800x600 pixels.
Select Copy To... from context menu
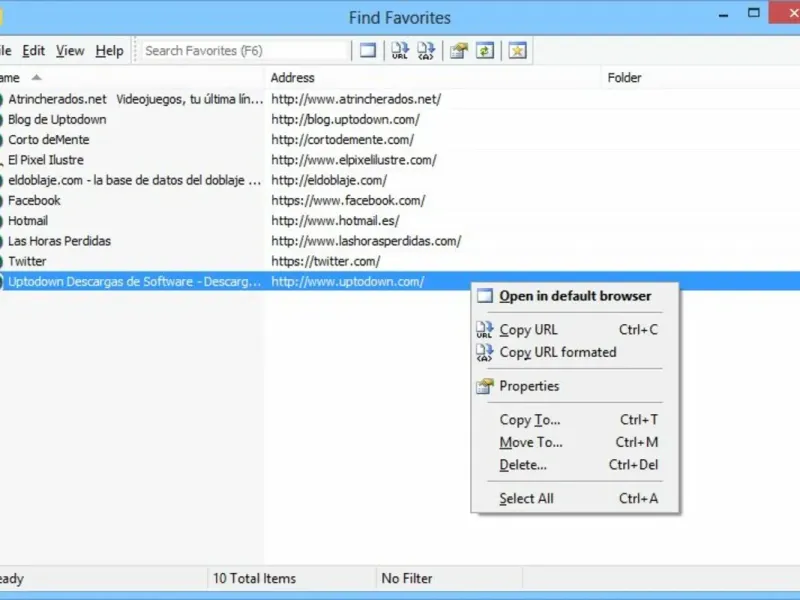tap(575, 420)
